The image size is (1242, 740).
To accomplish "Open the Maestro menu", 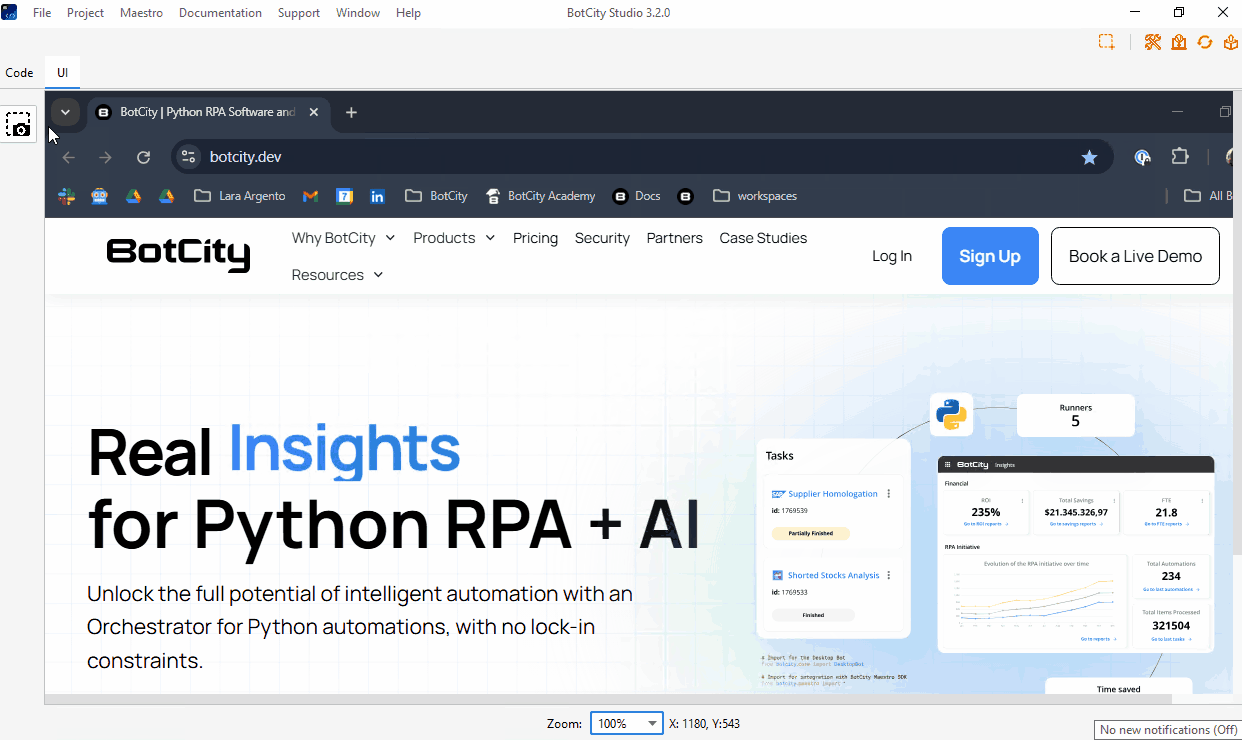I will (141, 13).
